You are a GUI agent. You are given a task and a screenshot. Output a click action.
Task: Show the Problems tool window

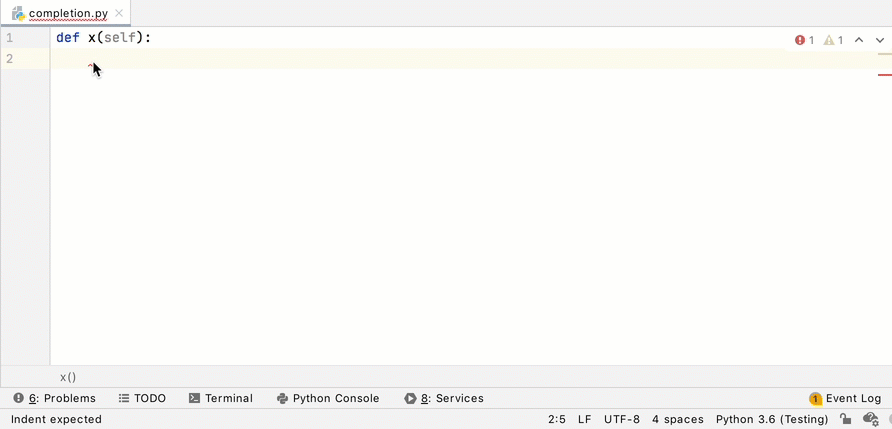click(x=55, y=398)
